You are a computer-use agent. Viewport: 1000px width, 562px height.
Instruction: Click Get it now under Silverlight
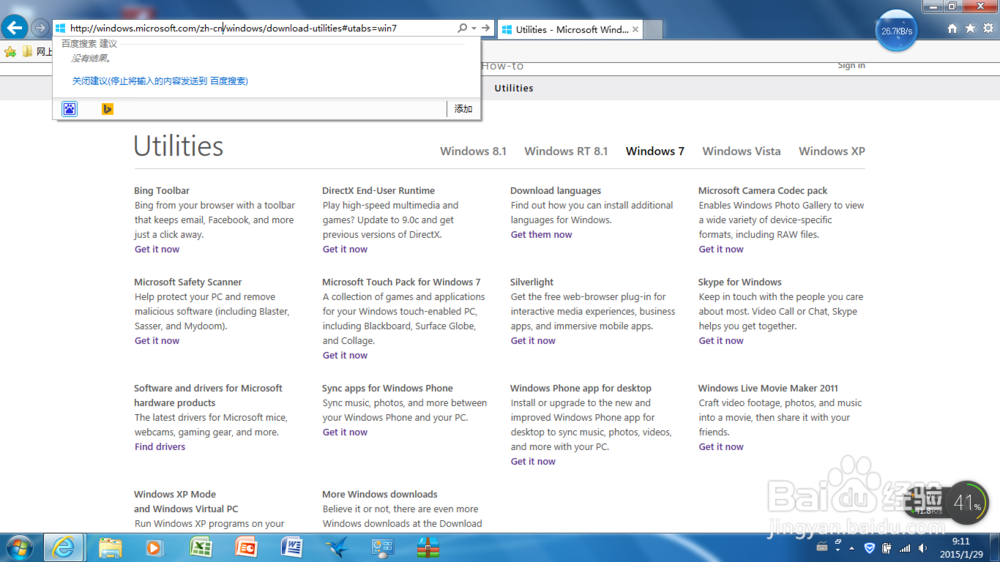(533, 341)
